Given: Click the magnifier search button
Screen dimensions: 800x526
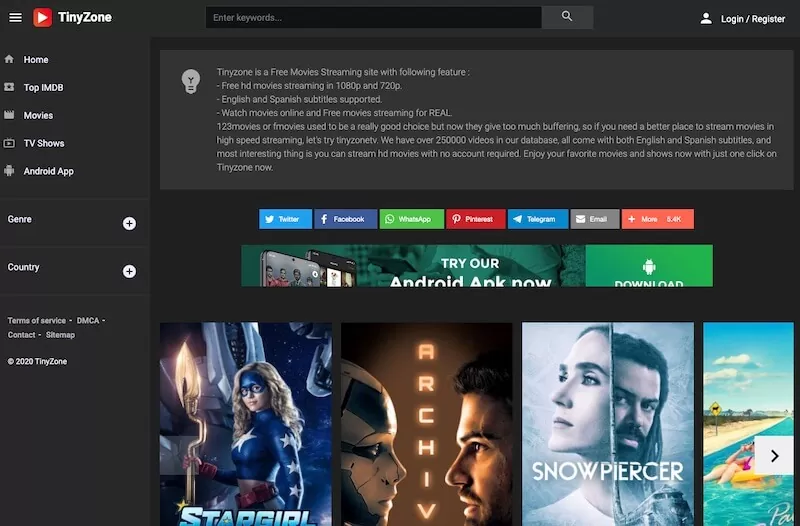Looking at the screenshot, I should pyautogui.click(x=567, y=17).
